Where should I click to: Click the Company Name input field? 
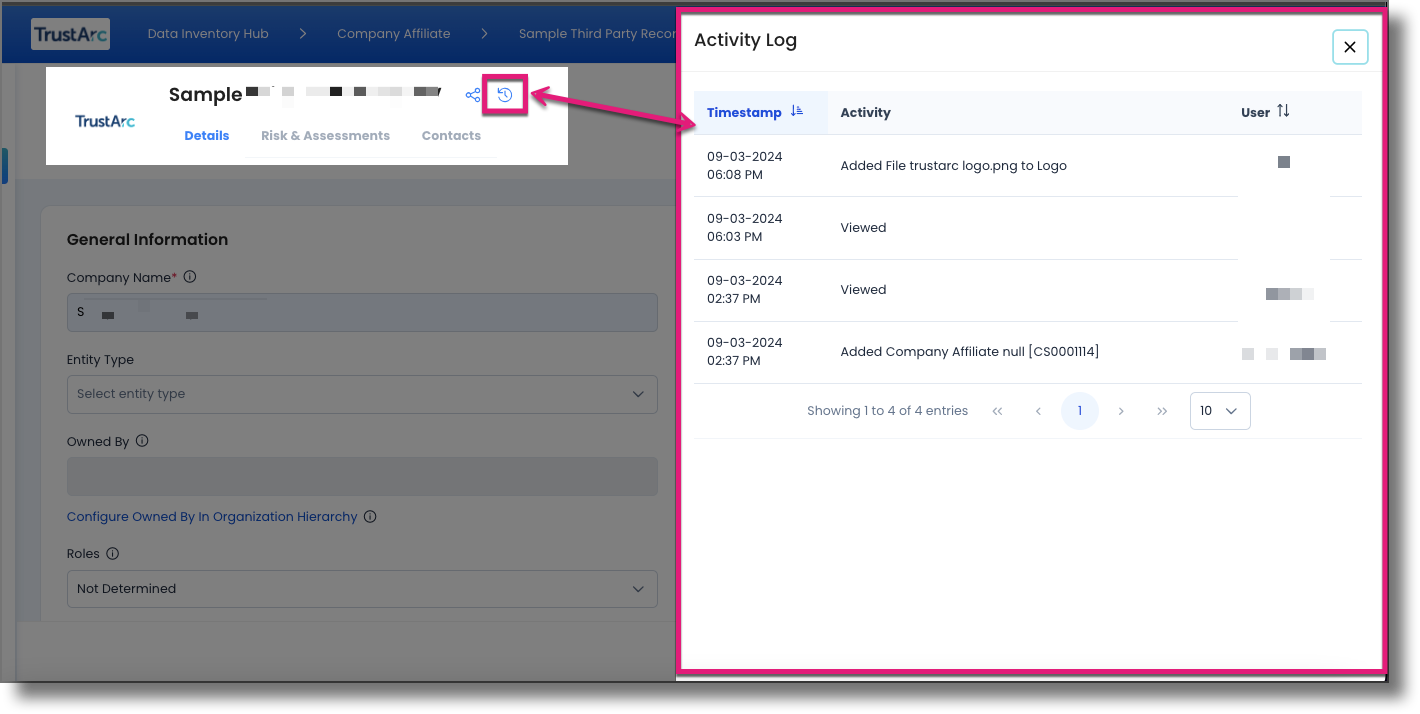pos(362,312)
